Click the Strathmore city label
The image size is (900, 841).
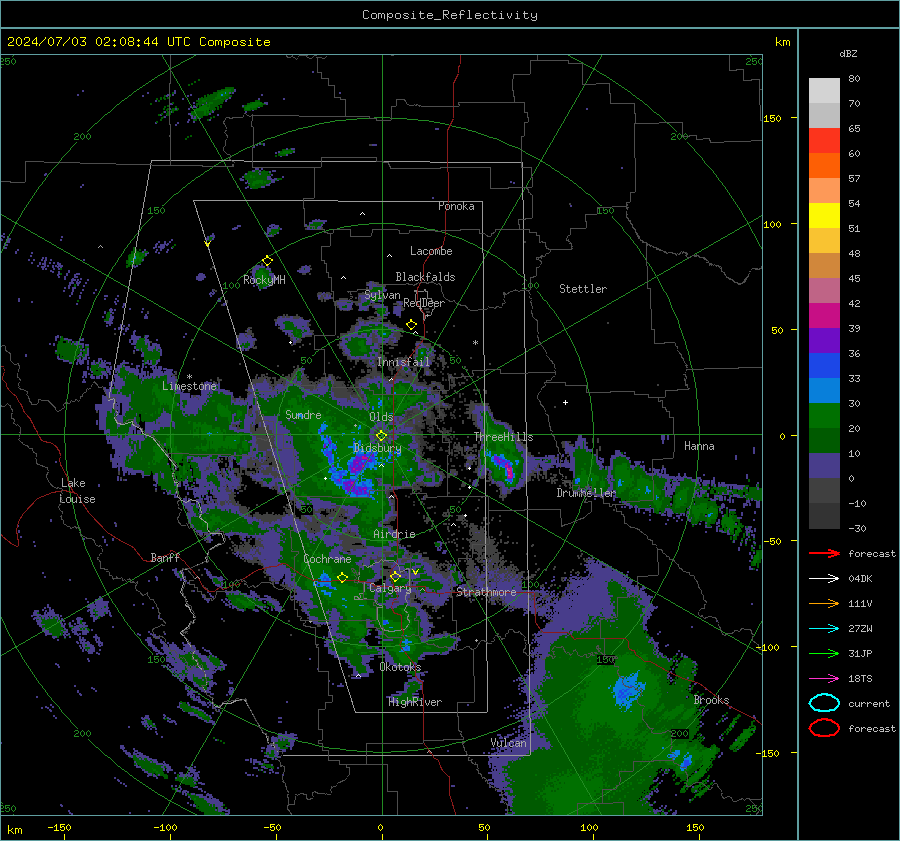[x=486, y=592]
